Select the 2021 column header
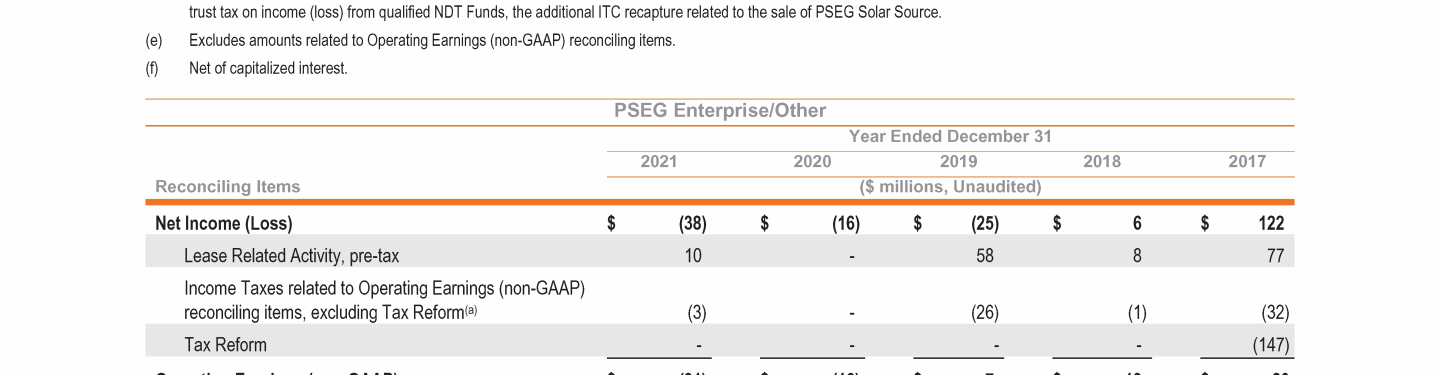This screenshot has width=1440, height=375. coord(658,161)
